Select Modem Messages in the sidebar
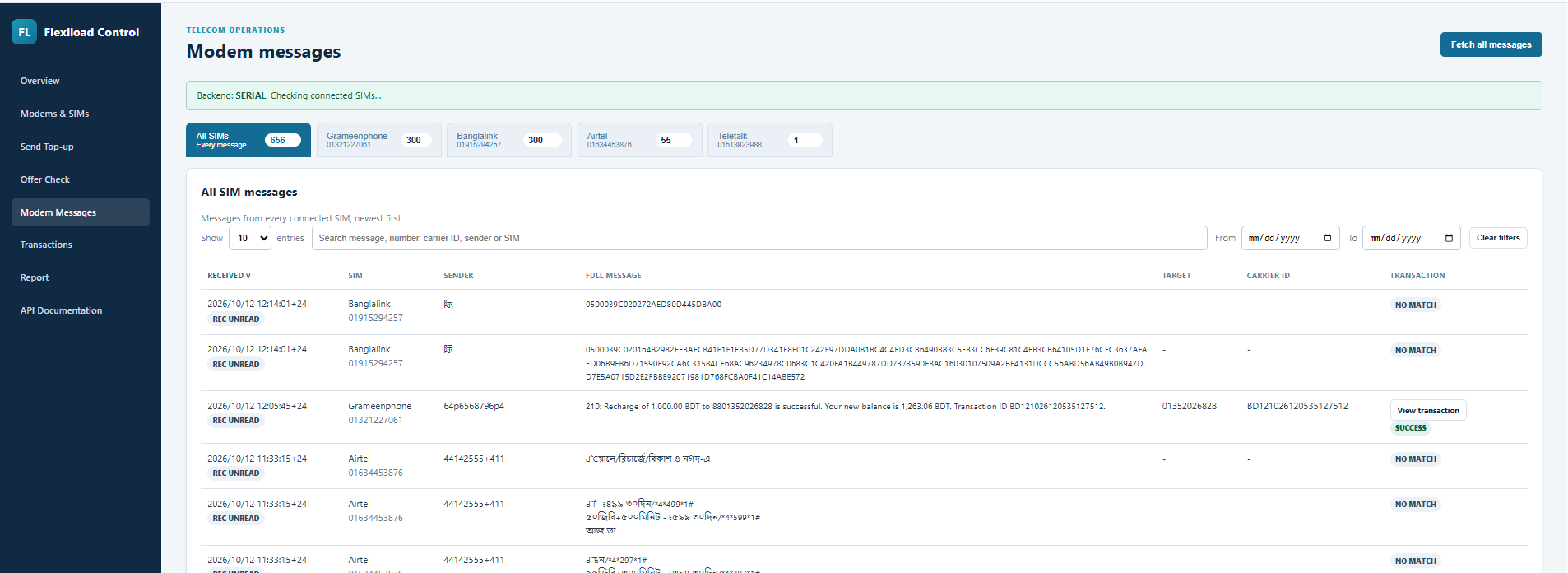1568x573 pixels. pyautogui.click(x=81, y=212)
